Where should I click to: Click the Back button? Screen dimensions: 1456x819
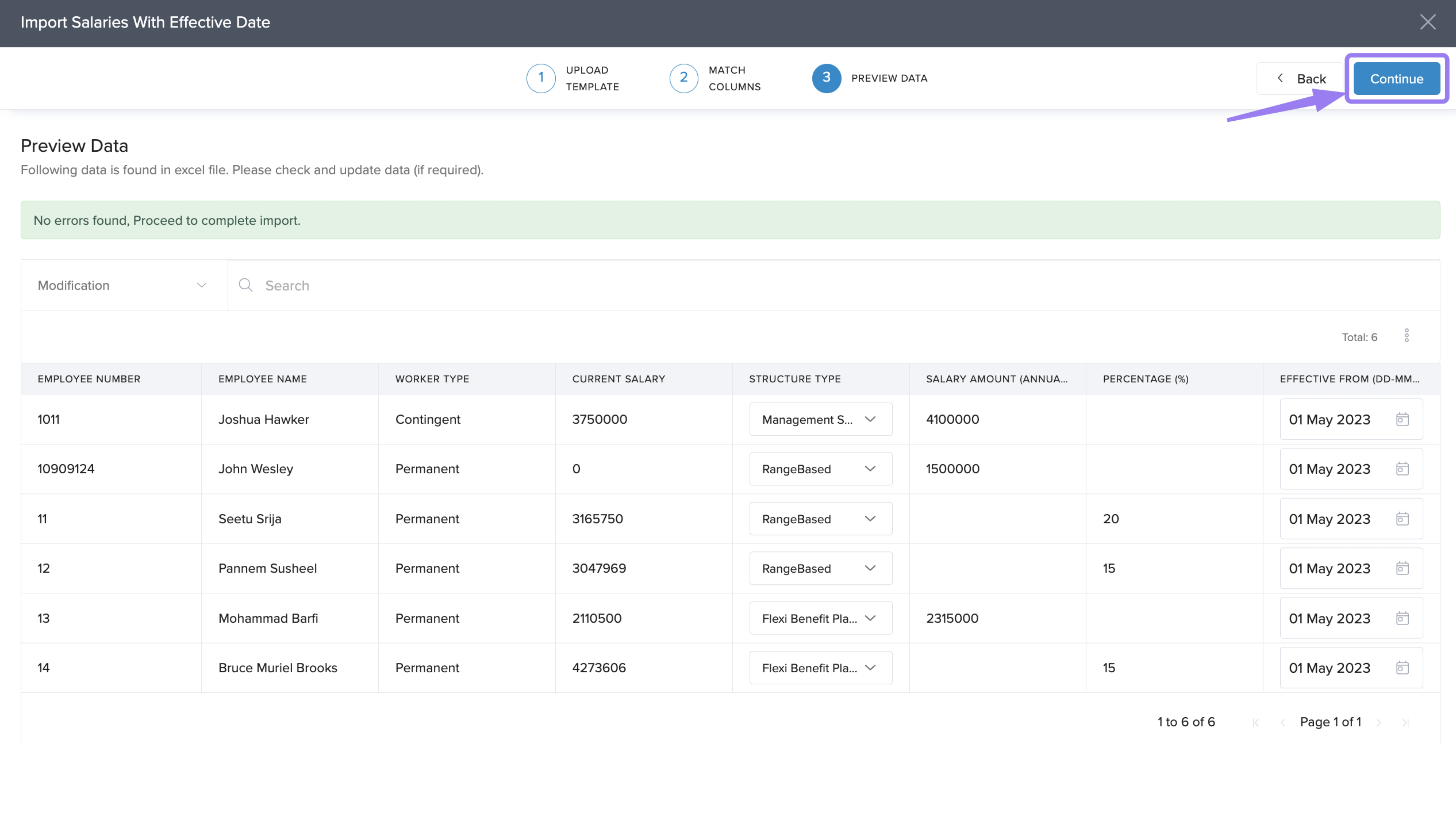click(1300, 79)
